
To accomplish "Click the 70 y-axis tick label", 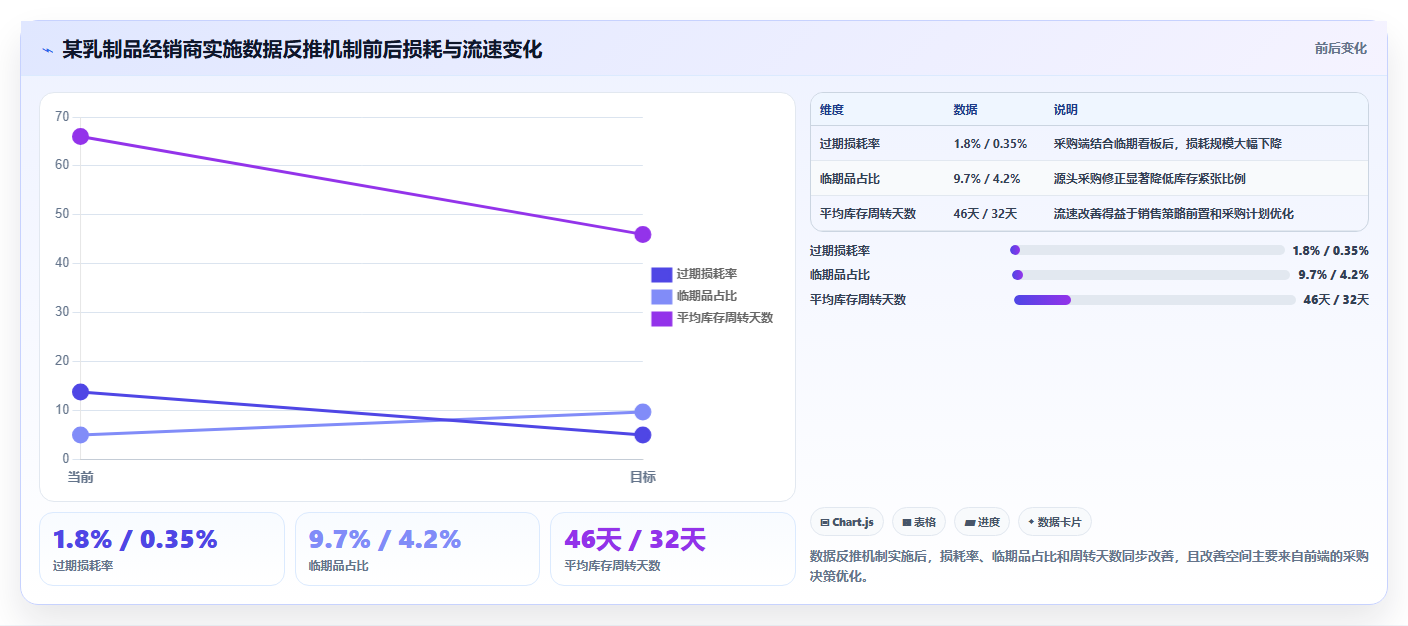I will [x=62, y=117].
